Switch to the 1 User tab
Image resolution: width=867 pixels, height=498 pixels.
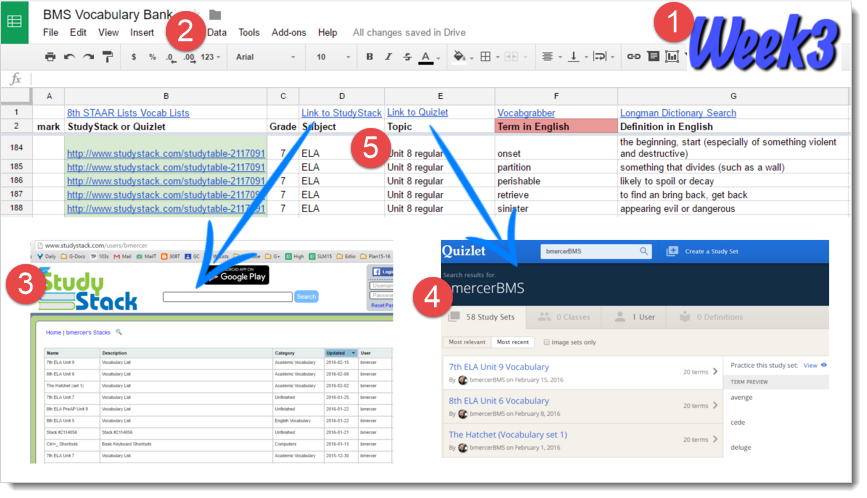click(x=635, y=317)
